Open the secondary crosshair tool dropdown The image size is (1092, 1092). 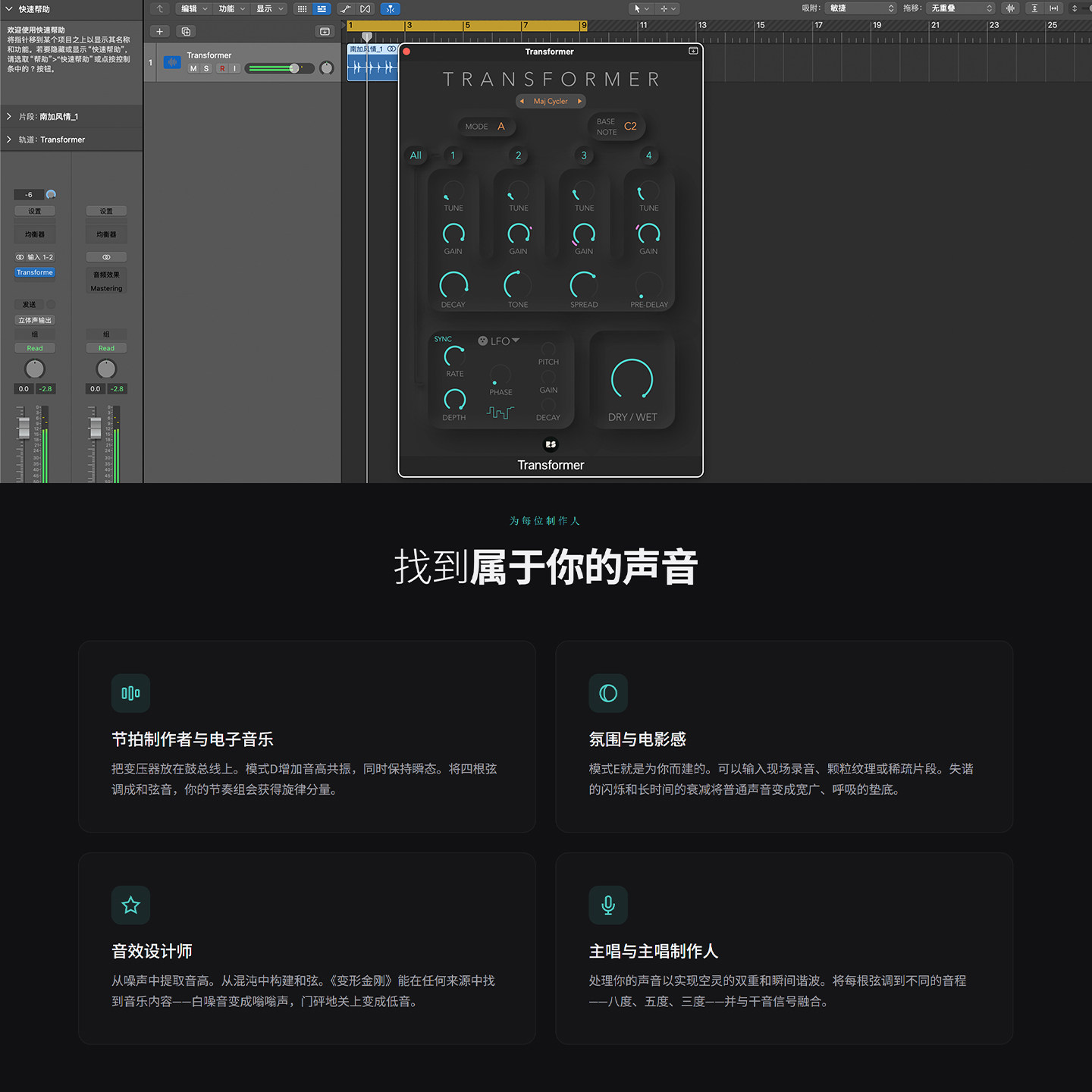667,9
